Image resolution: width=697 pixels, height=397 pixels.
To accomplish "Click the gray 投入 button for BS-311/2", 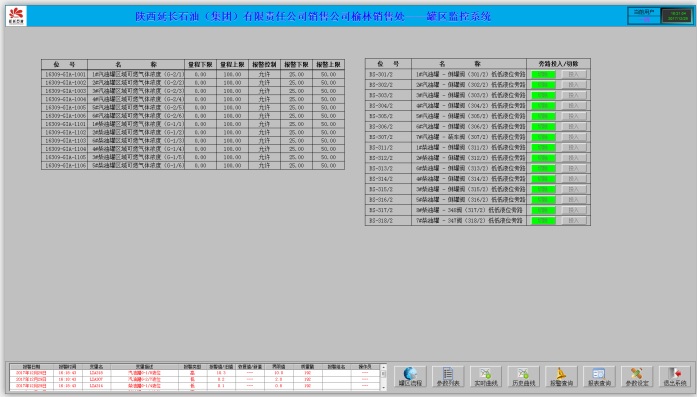I will 574,147.
